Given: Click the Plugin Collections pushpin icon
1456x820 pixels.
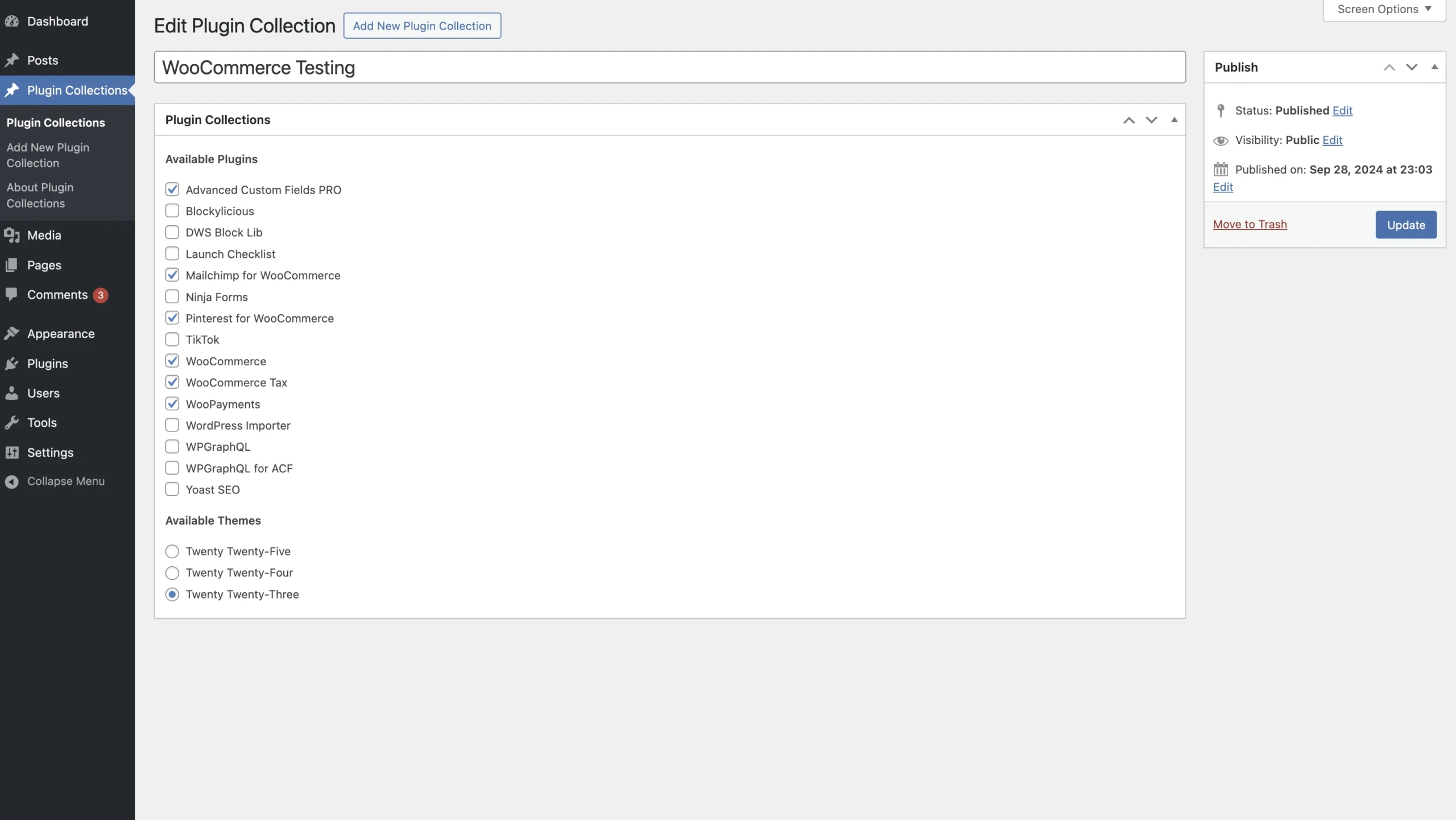Looking at the screenshot, I should pyautogui.click(x=12, y=90).
